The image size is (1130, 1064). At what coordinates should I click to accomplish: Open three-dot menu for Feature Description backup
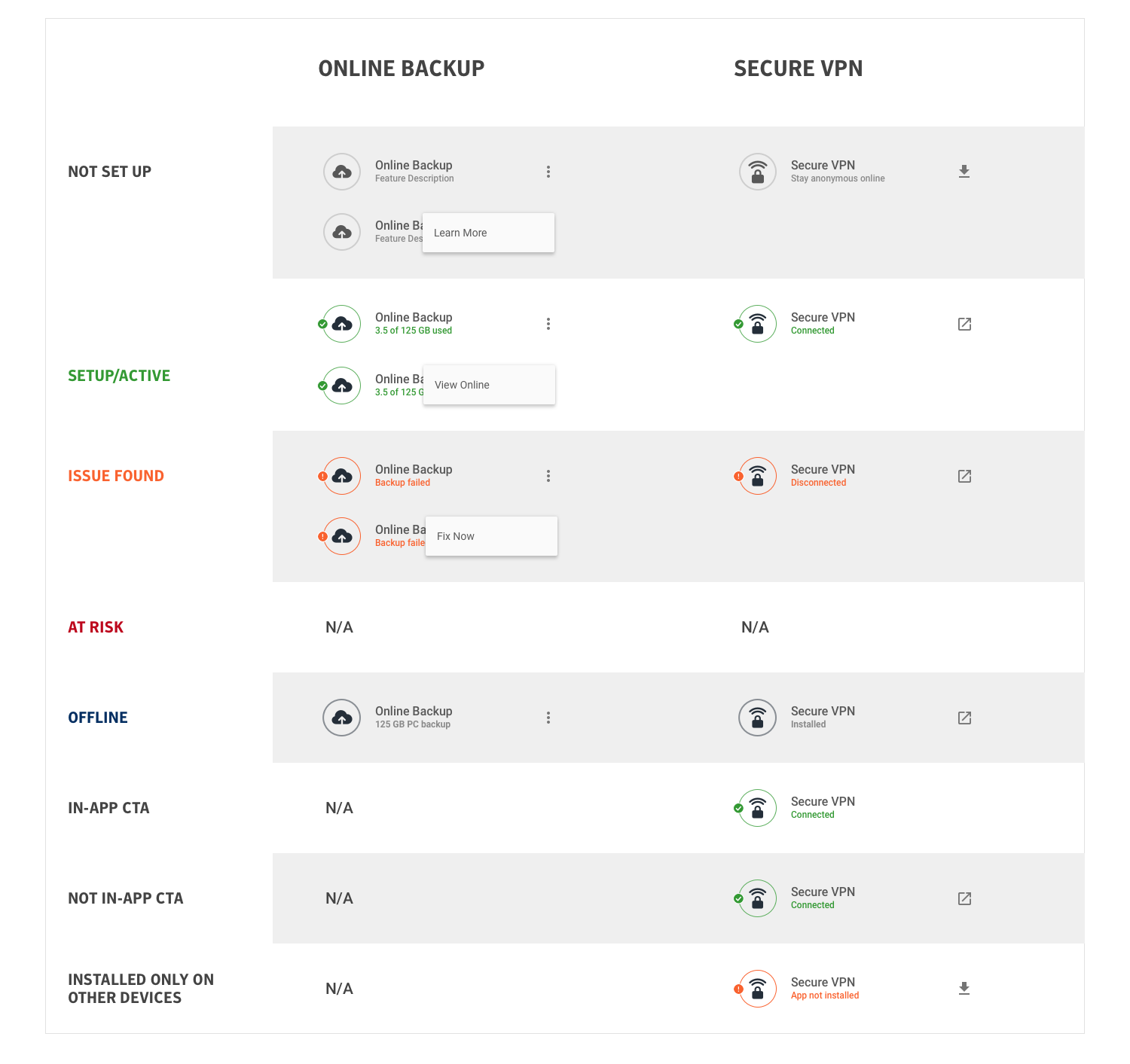(x=548, y=172)
